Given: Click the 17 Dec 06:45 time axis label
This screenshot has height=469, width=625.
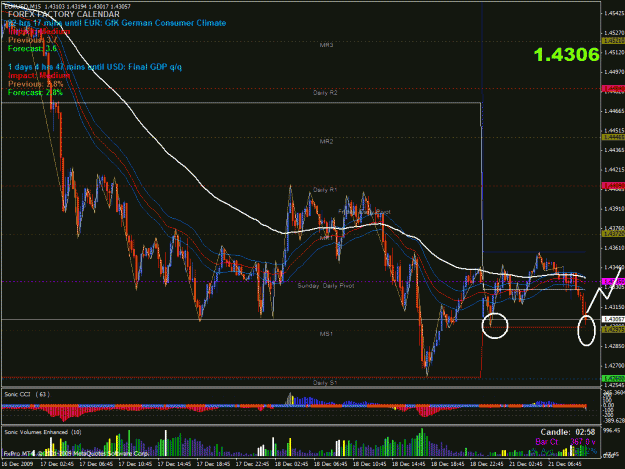Looking at the screenshot, I should click(x=96, y=464).
